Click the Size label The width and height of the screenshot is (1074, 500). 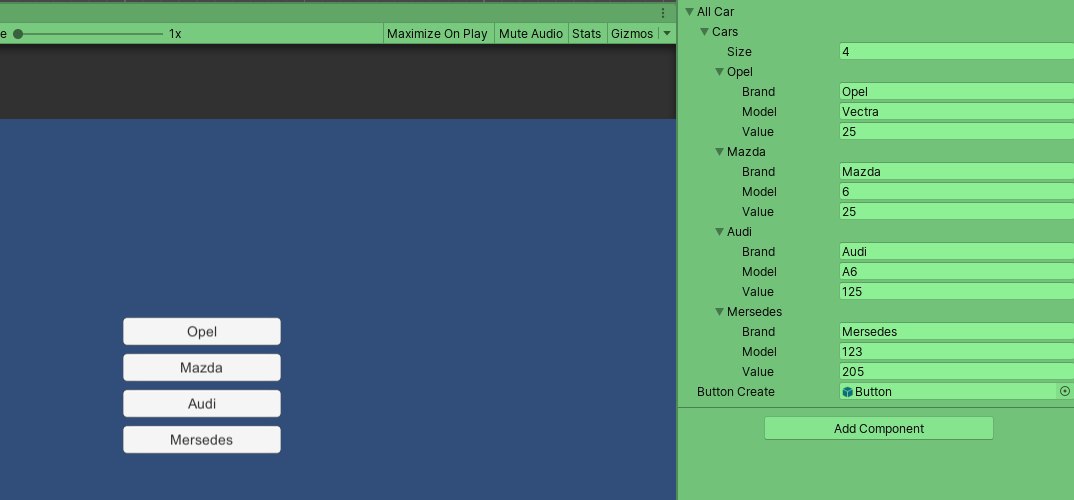tap(739, 51)
